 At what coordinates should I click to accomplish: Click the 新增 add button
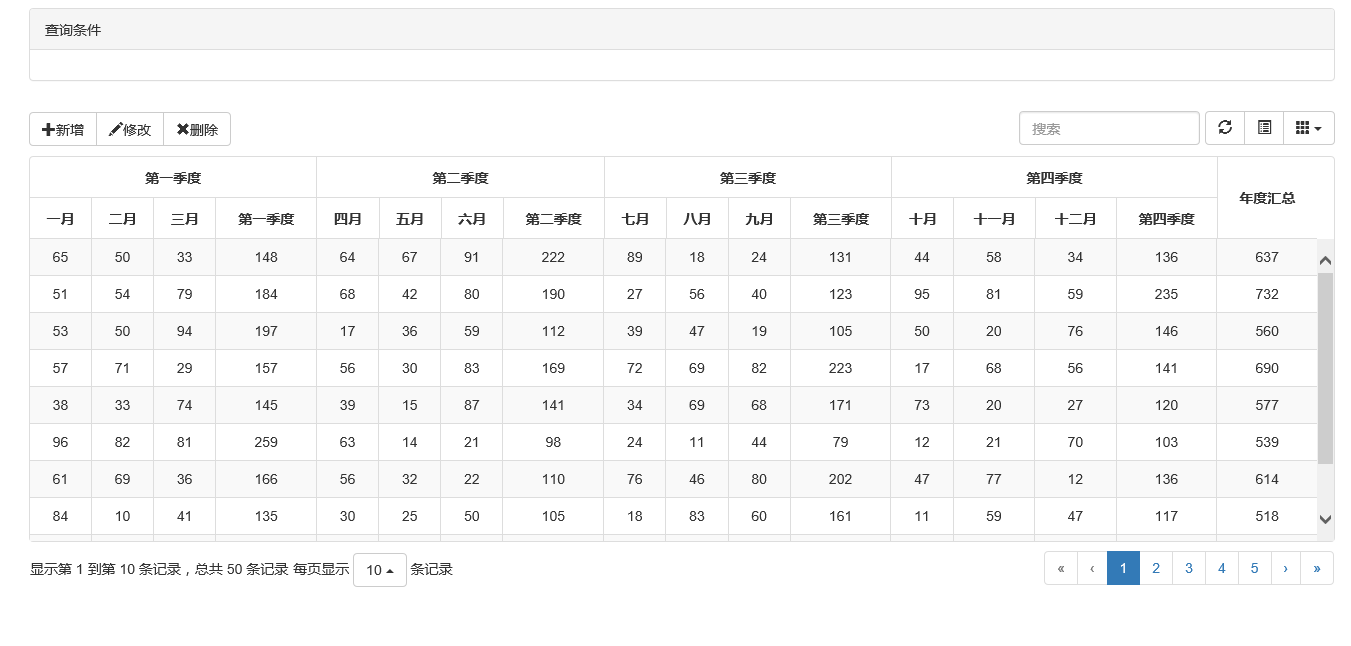click(x=63, y=129)
